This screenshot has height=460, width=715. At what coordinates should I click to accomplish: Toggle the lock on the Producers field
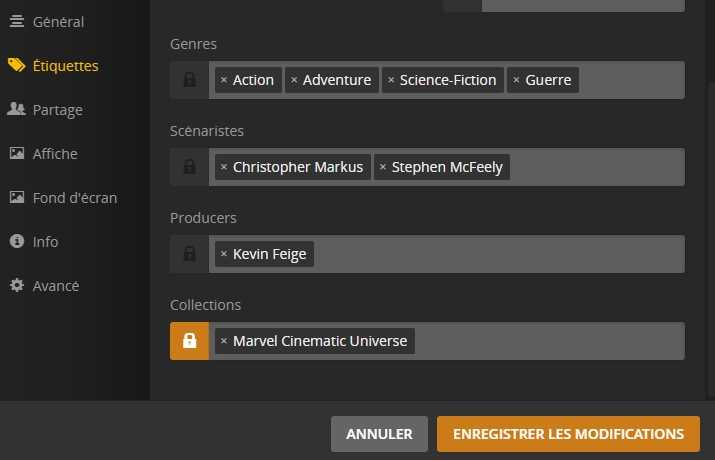pyautogui.click(x=189, y=254)
